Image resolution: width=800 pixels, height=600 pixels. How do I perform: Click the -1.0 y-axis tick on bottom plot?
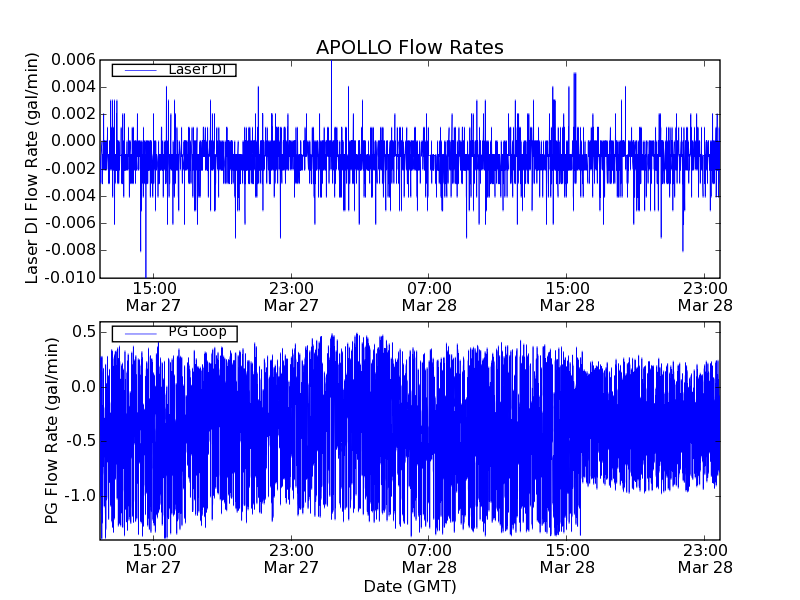click(80, 496)
